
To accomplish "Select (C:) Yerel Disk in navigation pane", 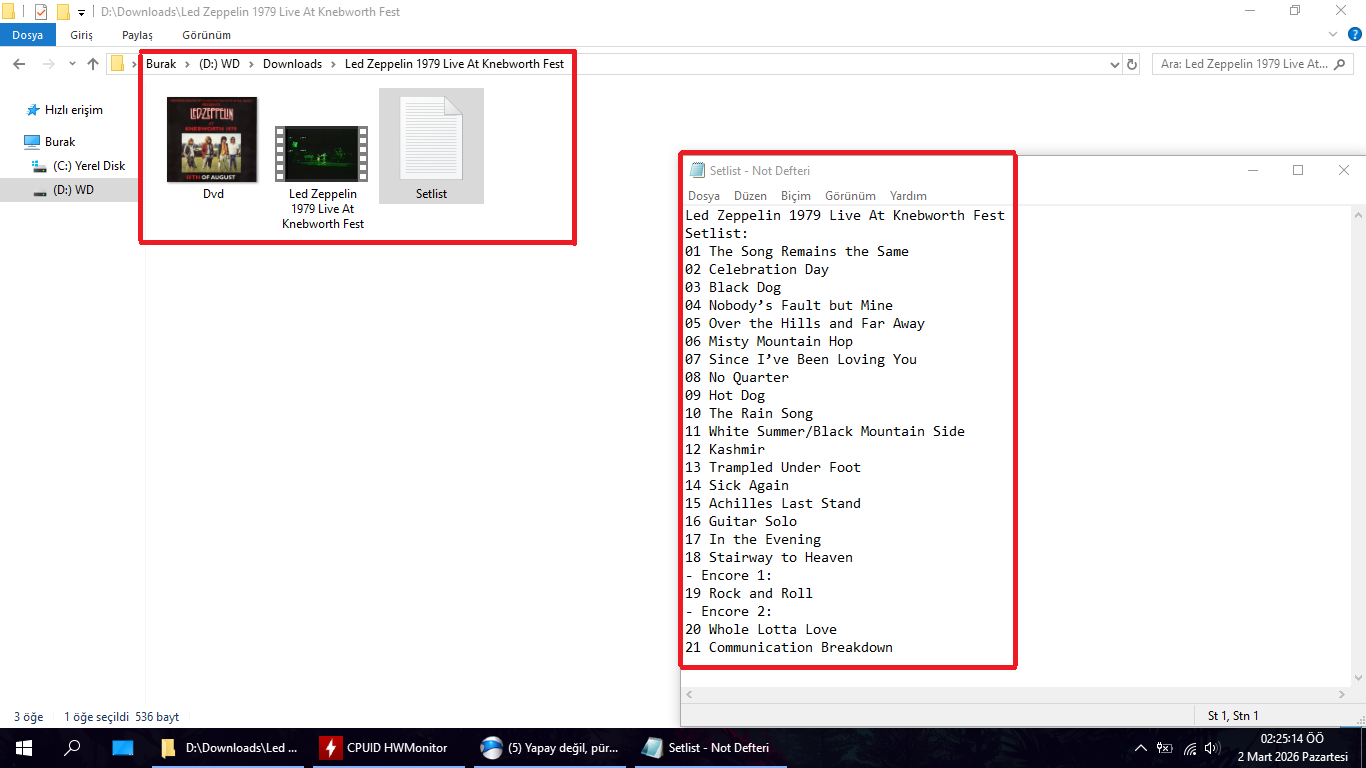I will (79, 166).
